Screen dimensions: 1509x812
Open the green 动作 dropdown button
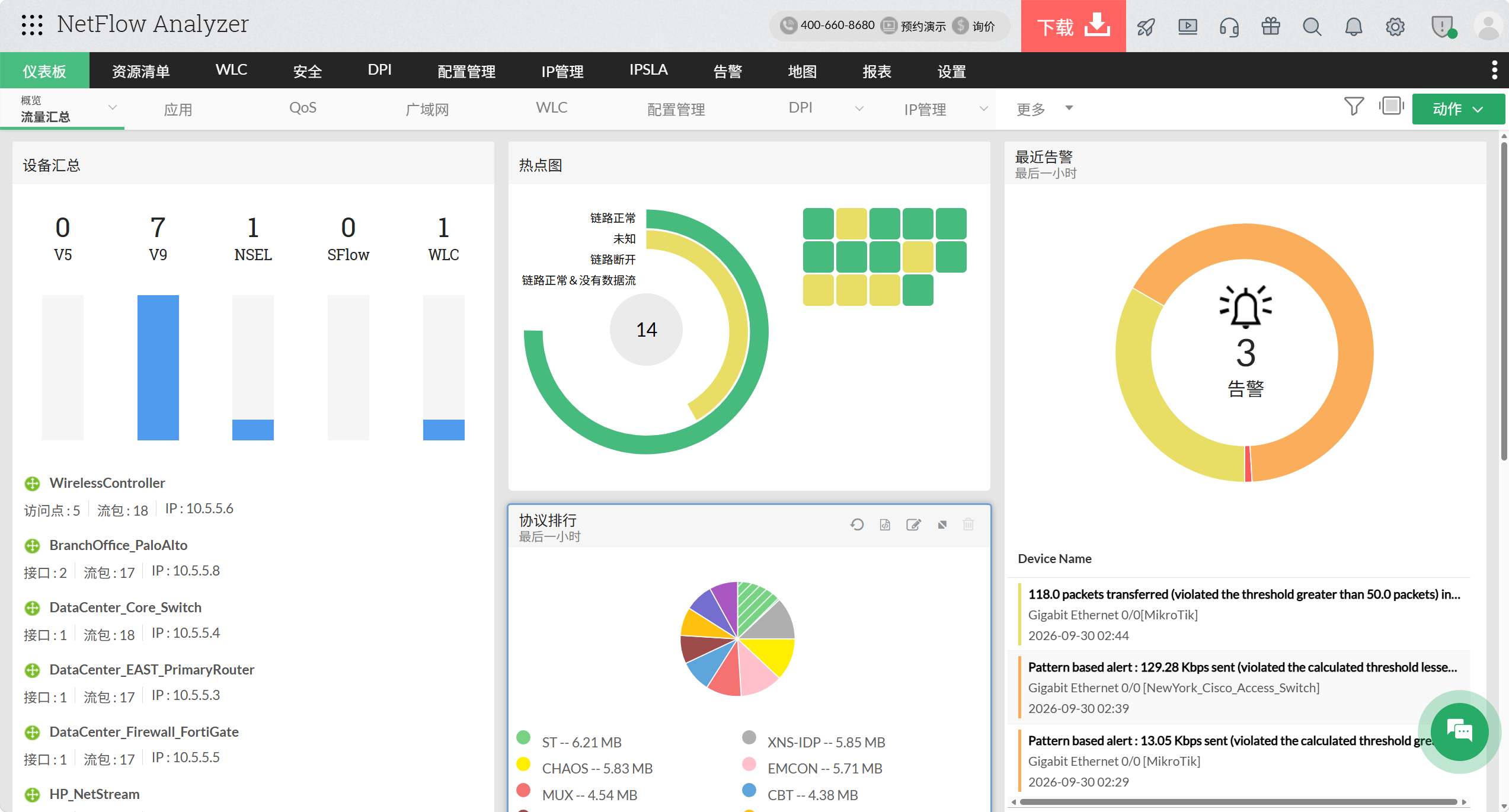click(1459, 109)
